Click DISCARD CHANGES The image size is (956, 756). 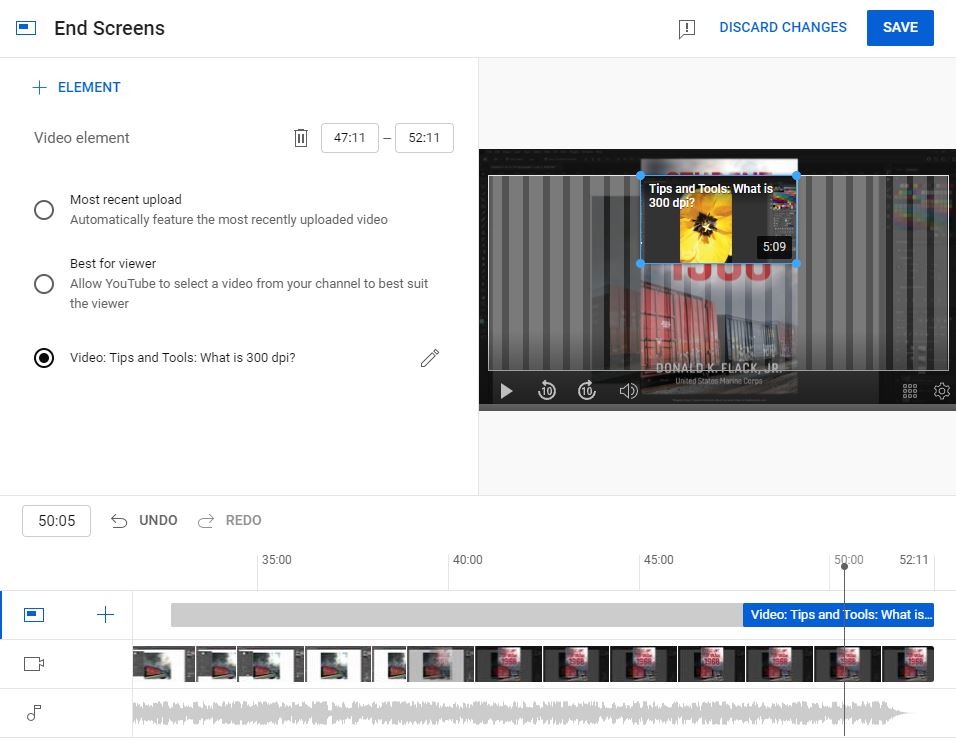(783, 27)
